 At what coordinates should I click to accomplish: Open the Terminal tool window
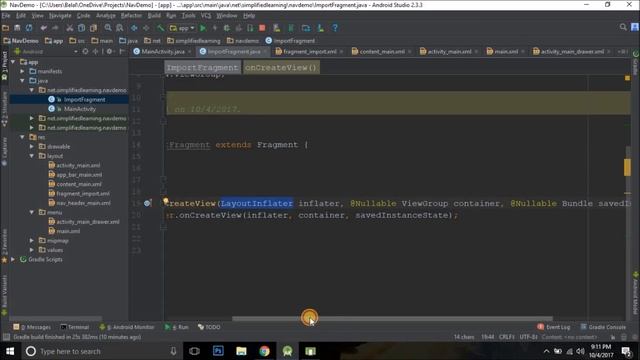[x=75, y=327]
